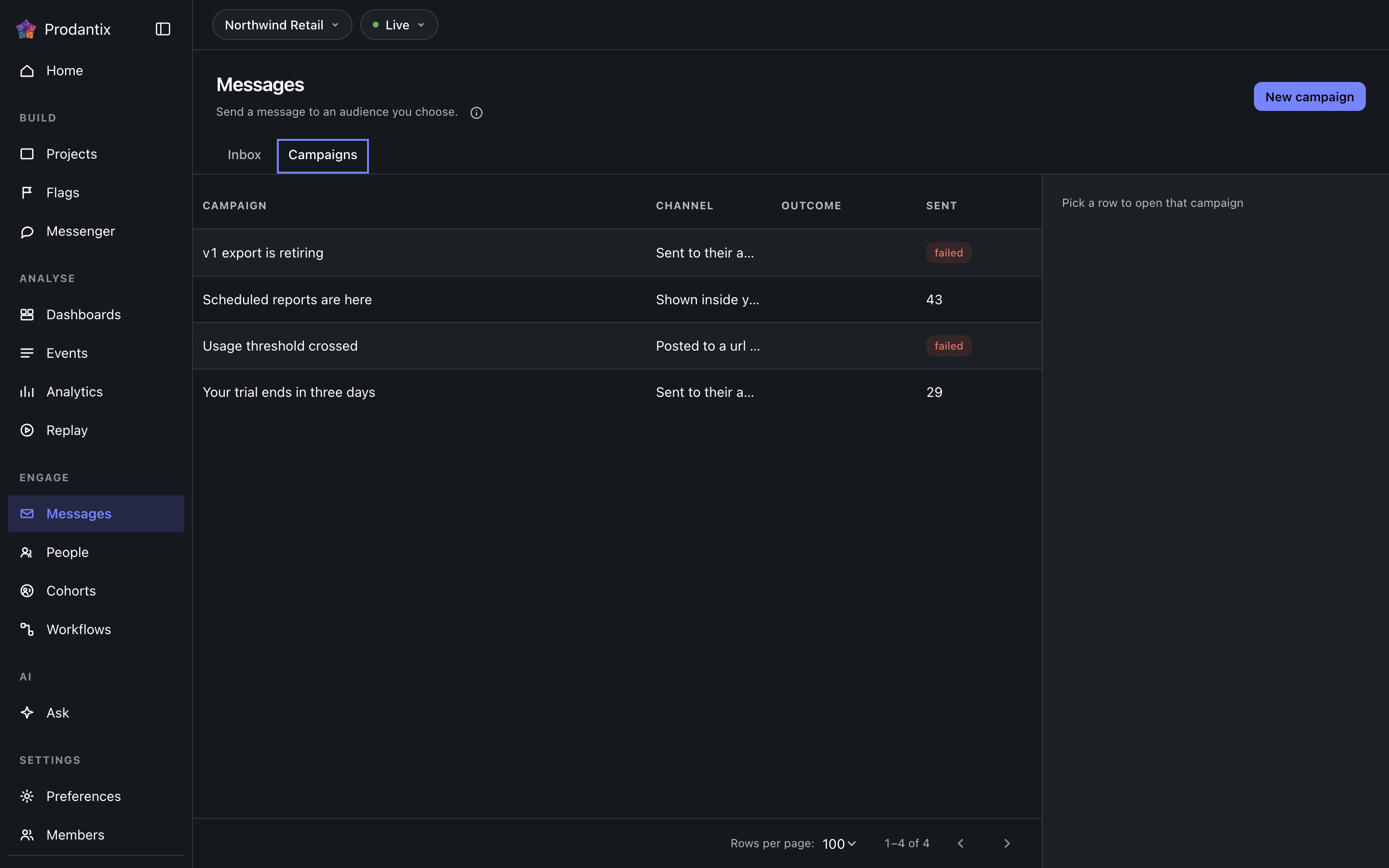Image resolution: width=1389 pixels, height=868 pixels.
Task: Click the People icon in sidebar
Action: 27,552
